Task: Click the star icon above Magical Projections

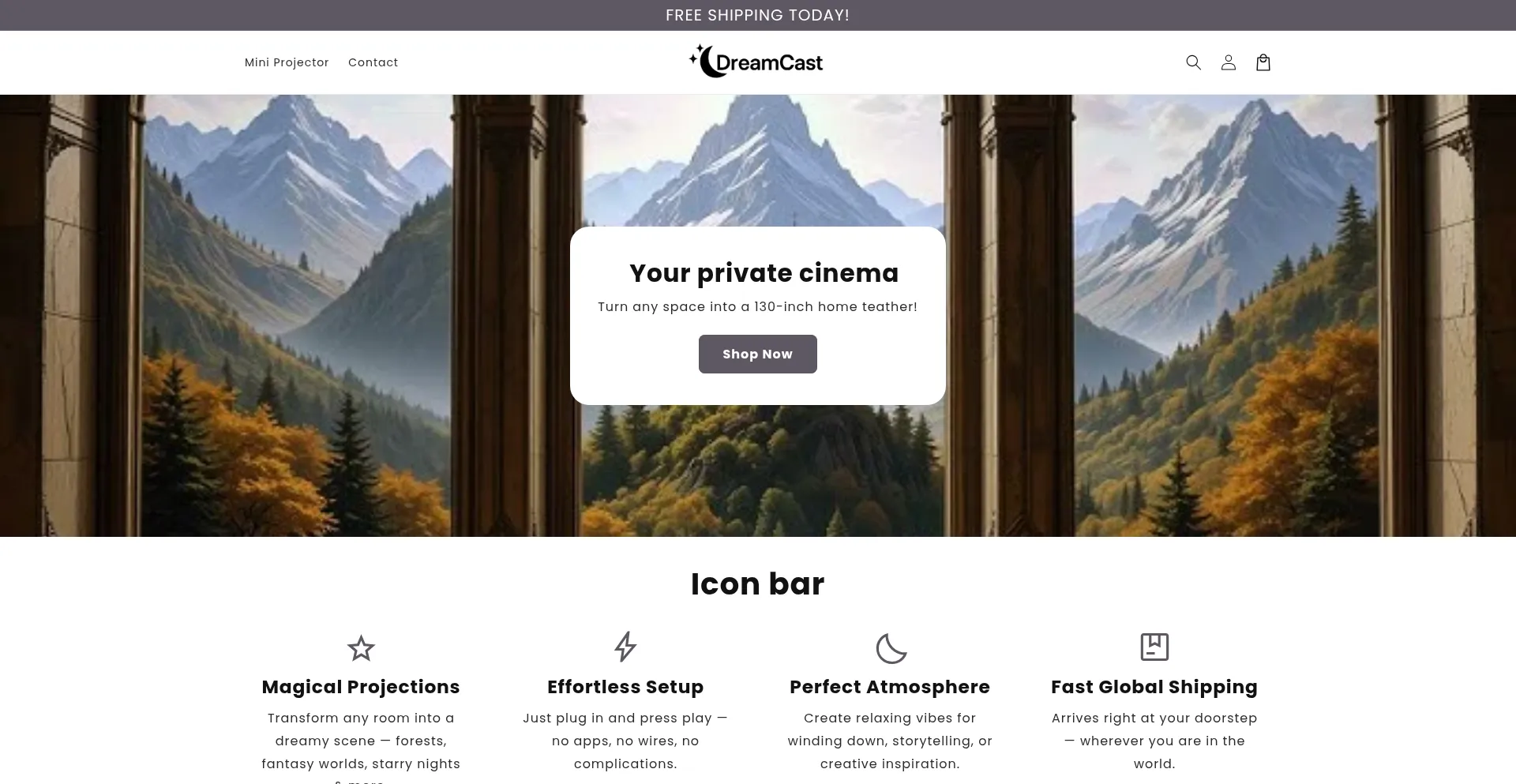Action: tap(361, 648)
